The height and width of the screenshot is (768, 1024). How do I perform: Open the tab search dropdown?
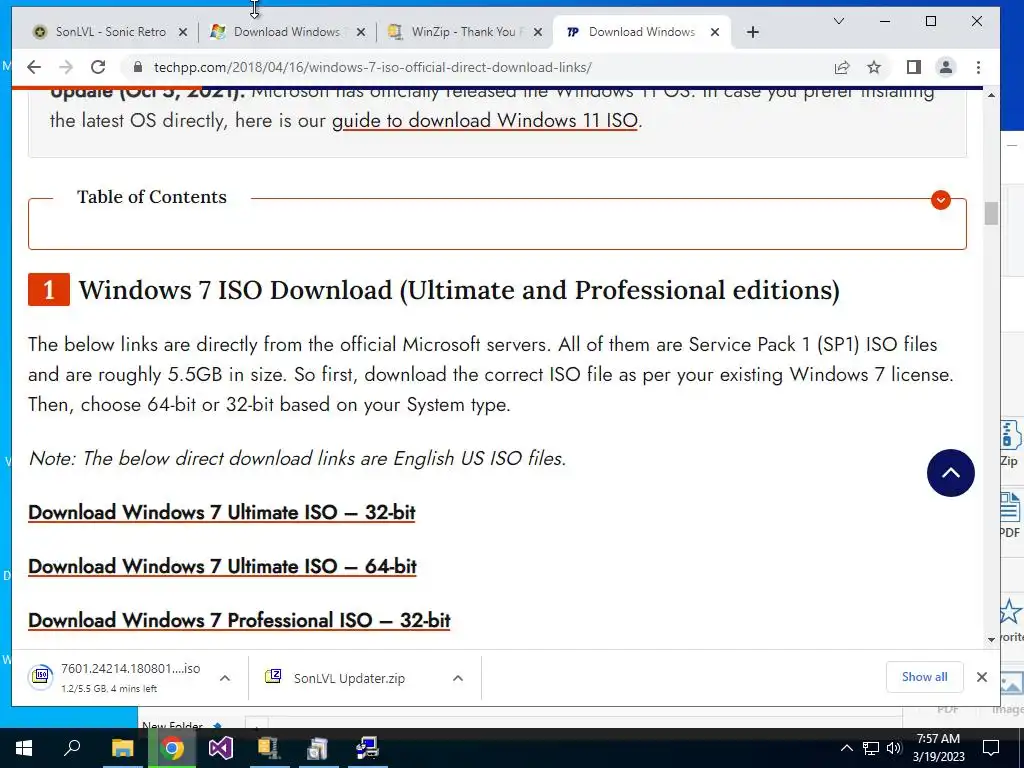pos(839,22)
